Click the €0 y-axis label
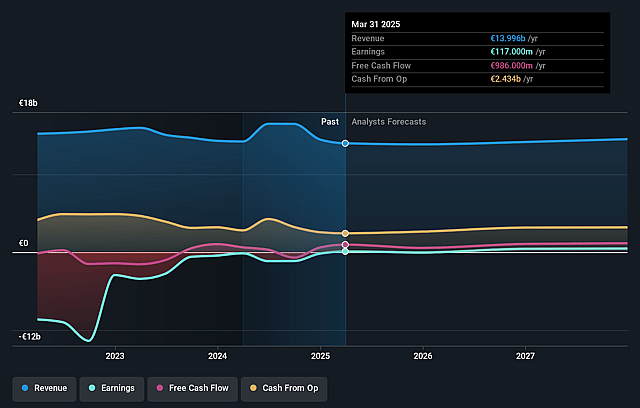Image resolution: width=640 pixels, height=408 pixels. [24, 243]
